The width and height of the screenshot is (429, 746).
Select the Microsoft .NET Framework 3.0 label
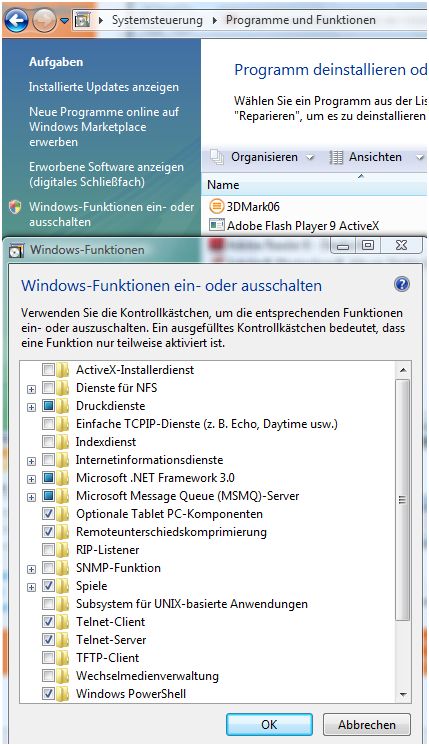pos(155,478)
